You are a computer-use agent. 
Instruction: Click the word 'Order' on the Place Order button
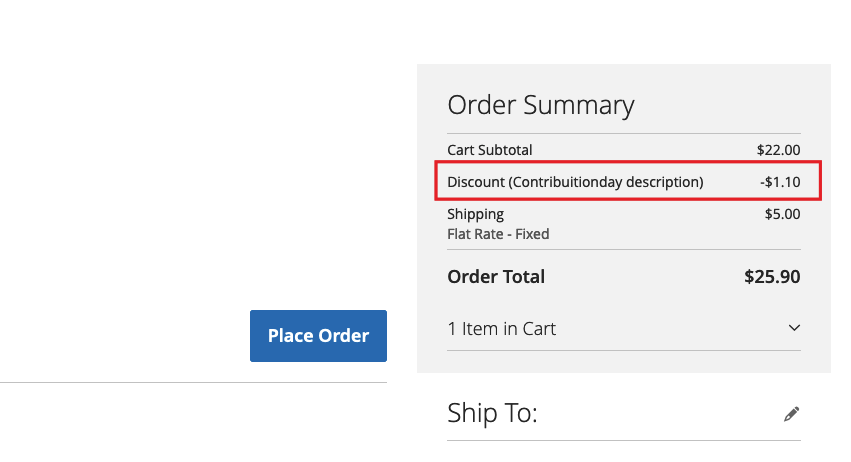click(344, 336)
